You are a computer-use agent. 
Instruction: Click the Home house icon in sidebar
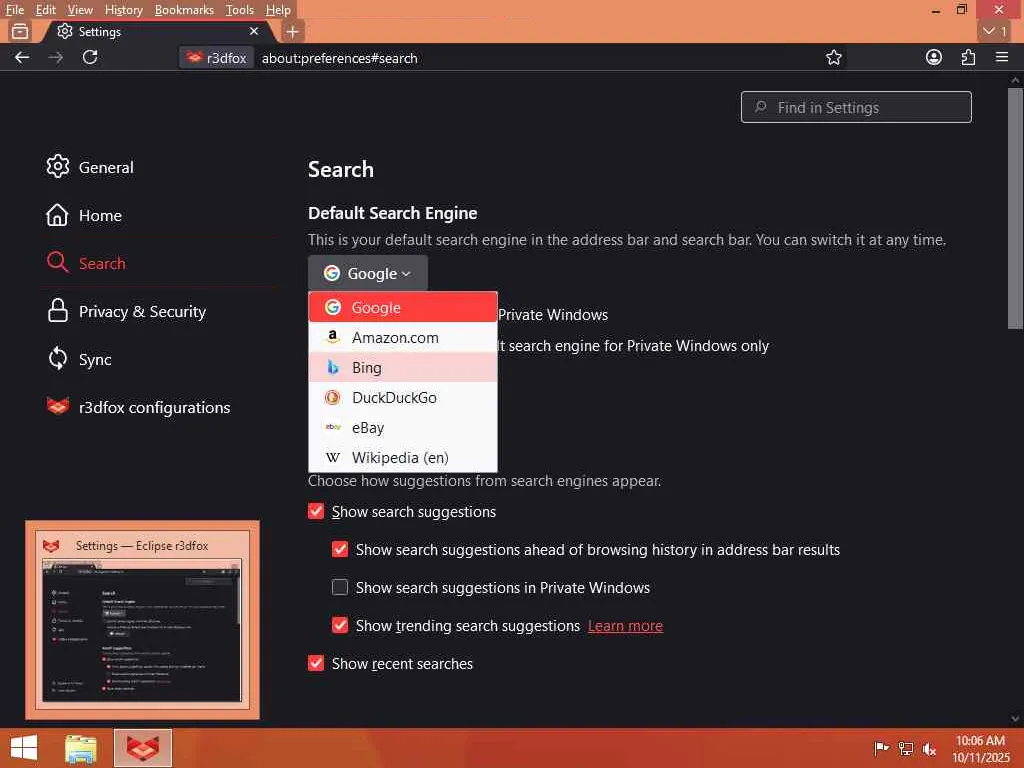pyautogui.click(x=57, y=215)
